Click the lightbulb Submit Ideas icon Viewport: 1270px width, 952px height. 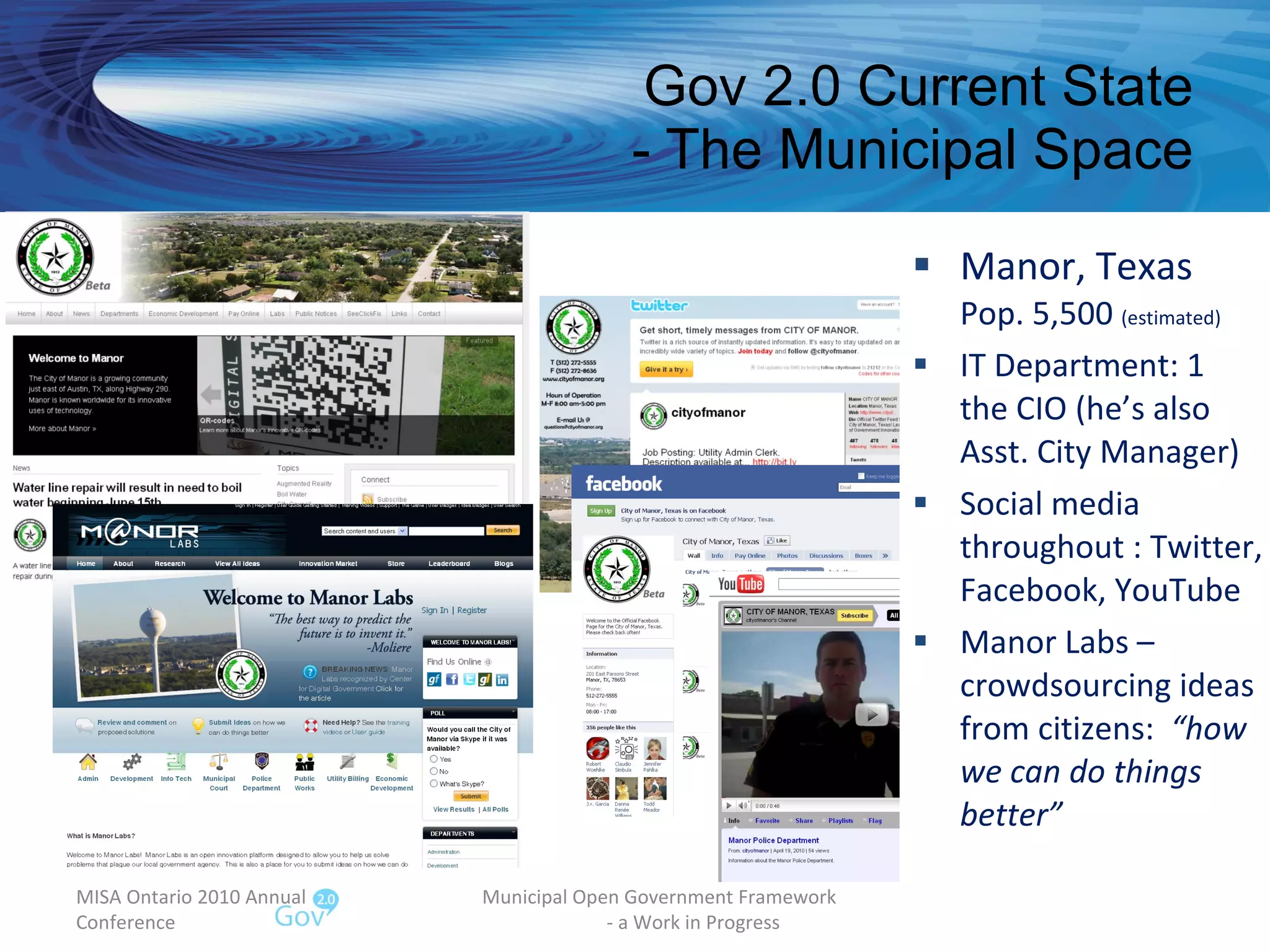point(198,726)
